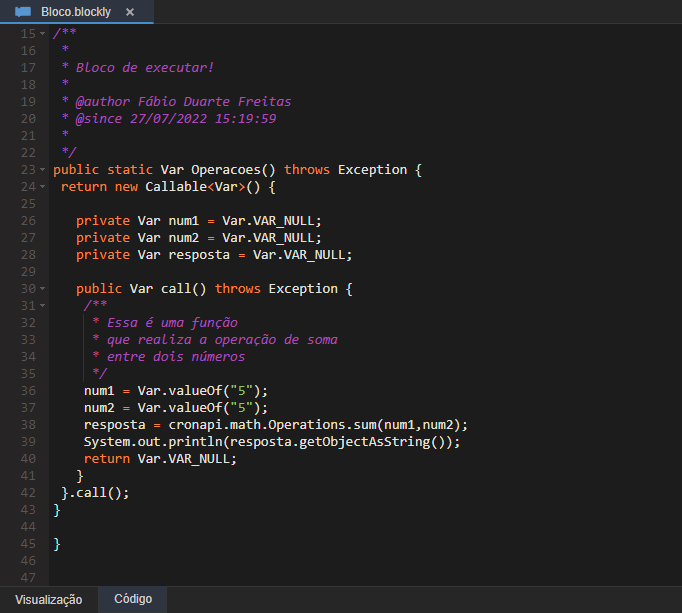Select the Bloco.blockly tab

[x=77, y=12]
